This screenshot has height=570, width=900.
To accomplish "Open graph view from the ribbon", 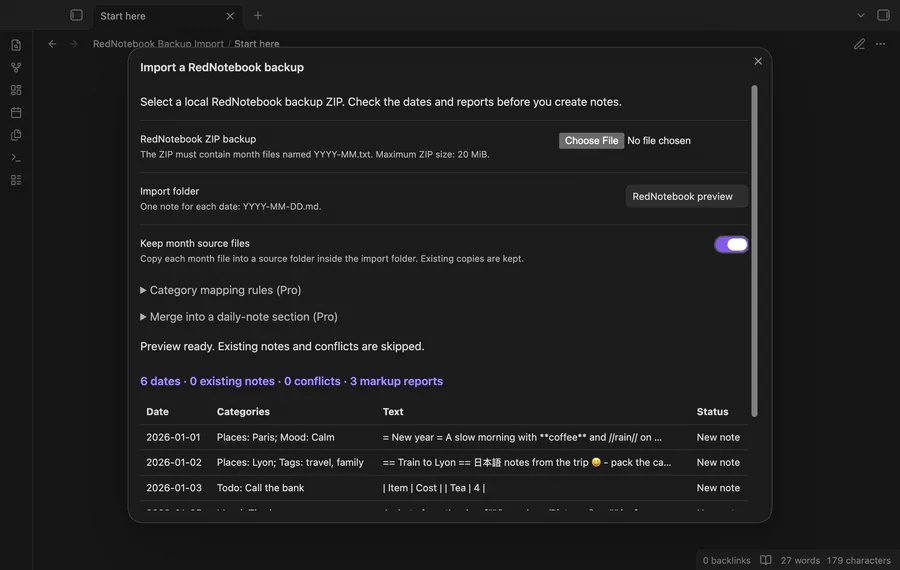I will (16, 67).
